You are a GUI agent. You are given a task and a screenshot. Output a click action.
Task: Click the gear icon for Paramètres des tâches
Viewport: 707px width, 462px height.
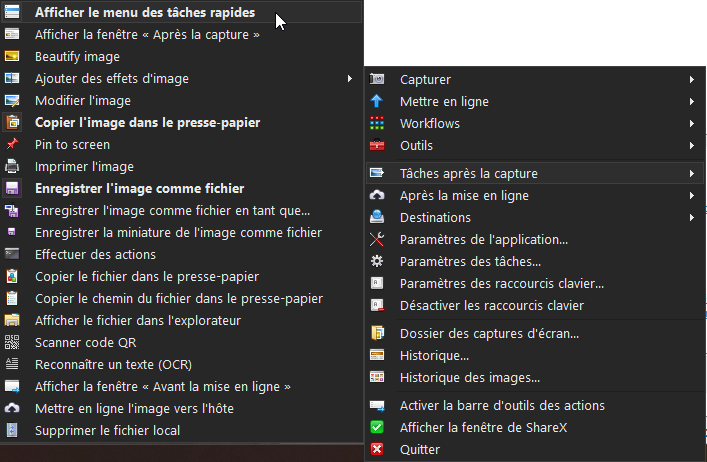point(377,261)
